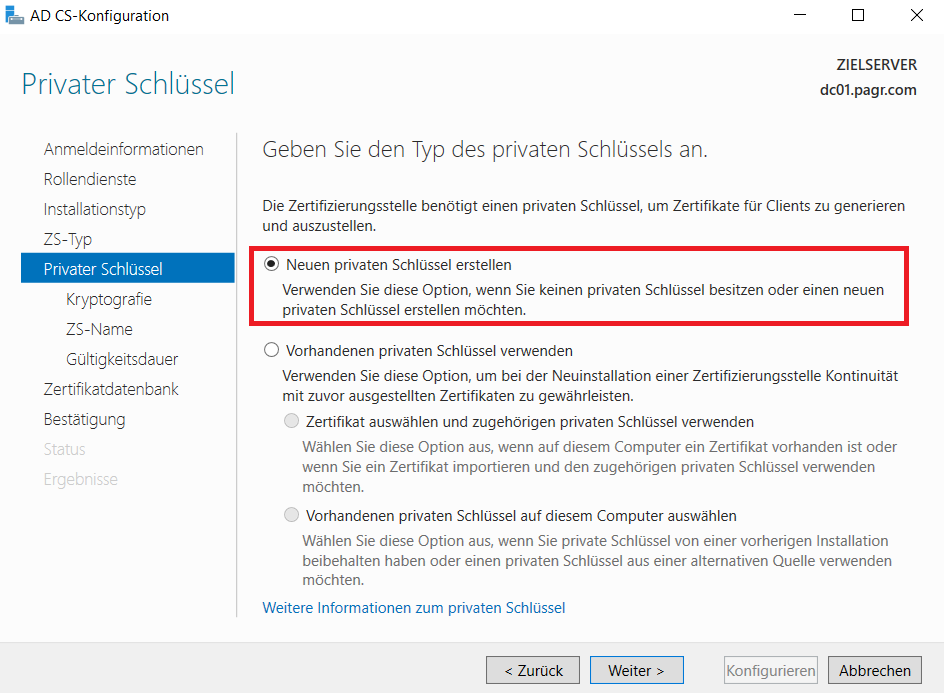Screen dimensions: 944x693
Task: Select the 'Kryptografie' sub-step
Action: click(109, 299)
